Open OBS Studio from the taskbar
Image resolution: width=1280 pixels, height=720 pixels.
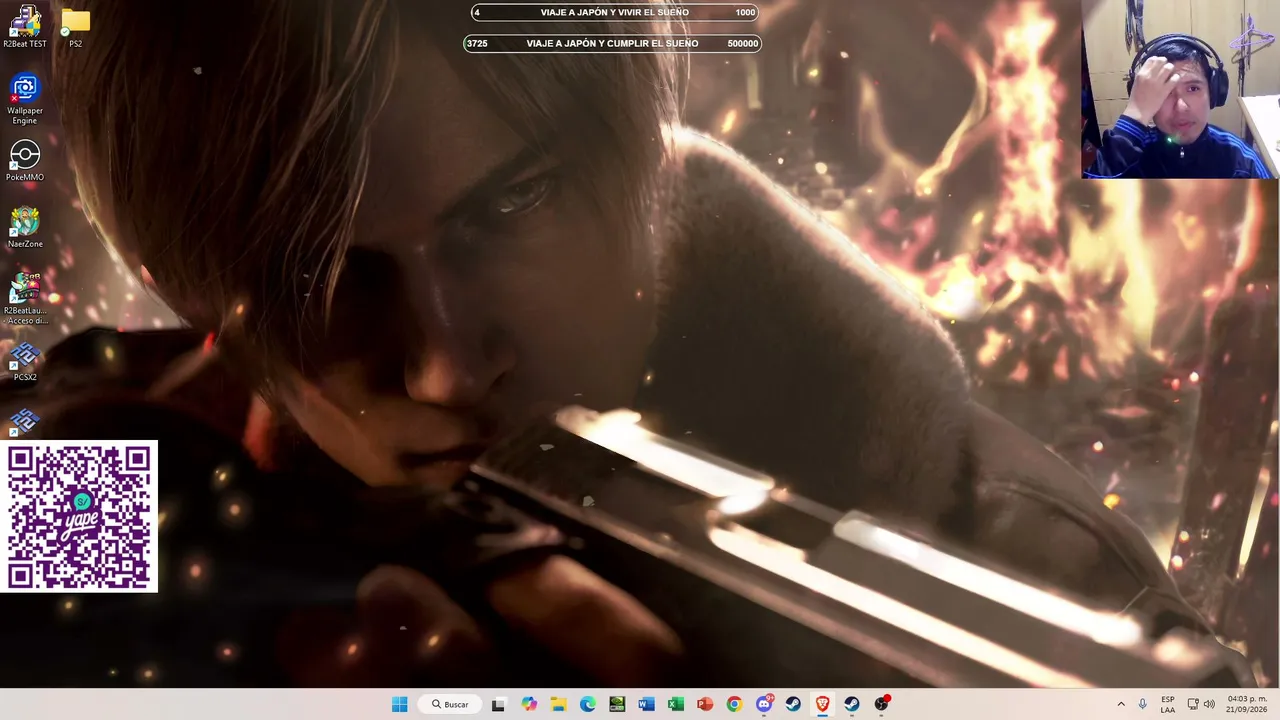click(881, 704)
